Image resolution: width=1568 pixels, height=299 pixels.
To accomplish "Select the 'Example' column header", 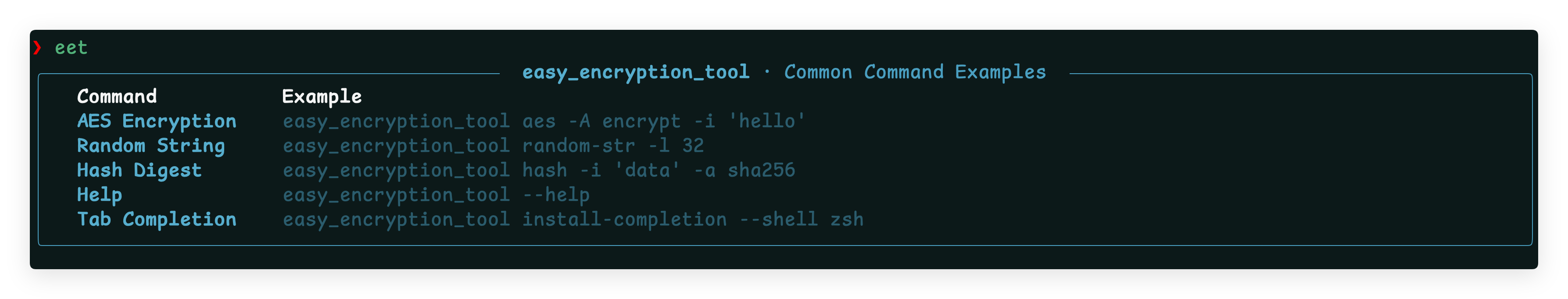I will point(322,96).
